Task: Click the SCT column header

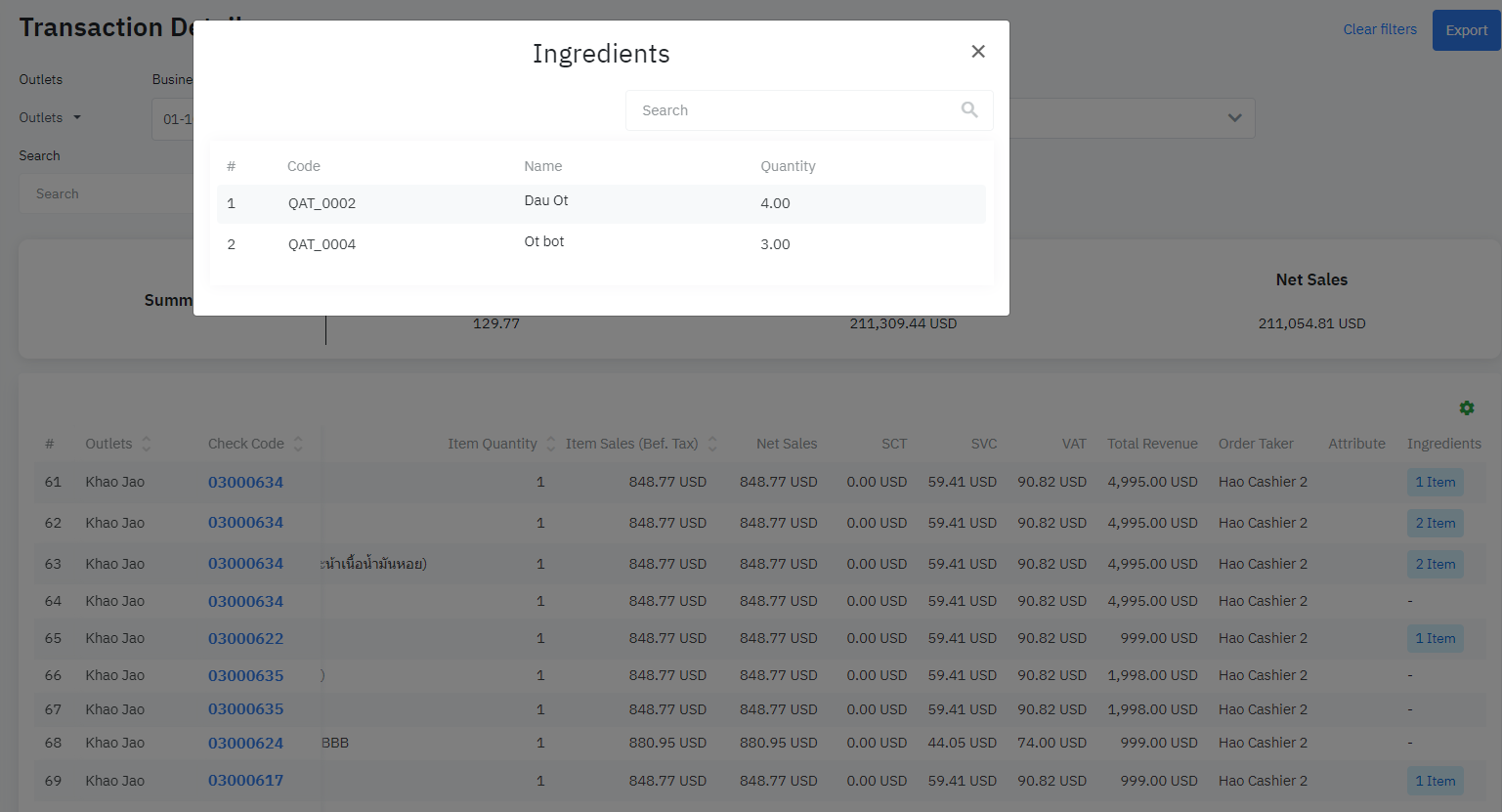Action: pos(894,444)
